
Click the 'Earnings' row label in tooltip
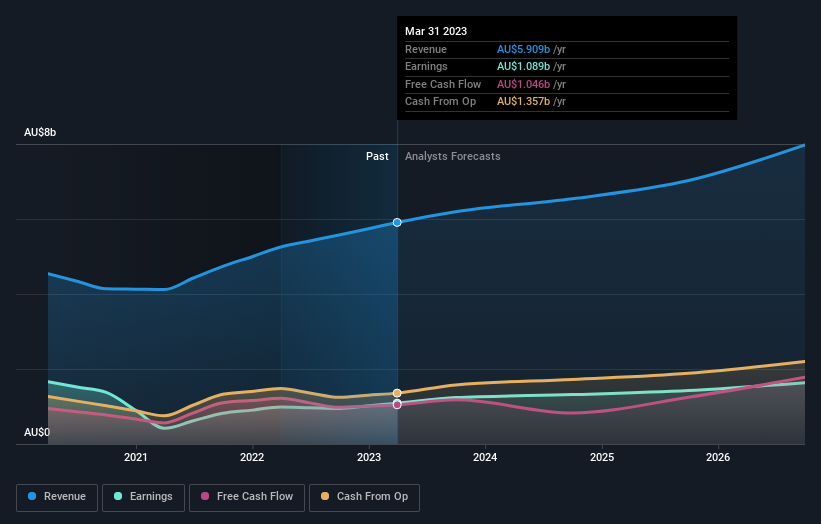tap(426, 66)
